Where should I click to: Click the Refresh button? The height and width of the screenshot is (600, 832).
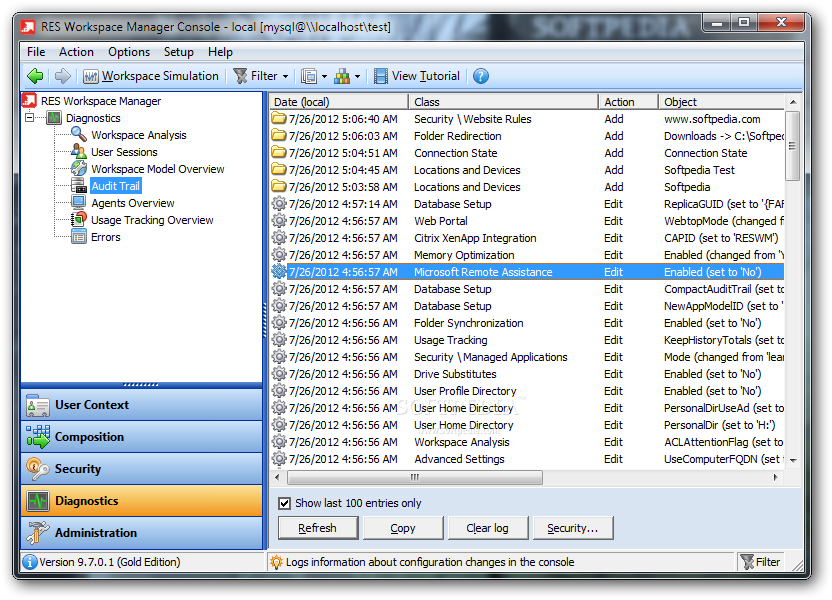pyautogui.click(x=318, y=528)
